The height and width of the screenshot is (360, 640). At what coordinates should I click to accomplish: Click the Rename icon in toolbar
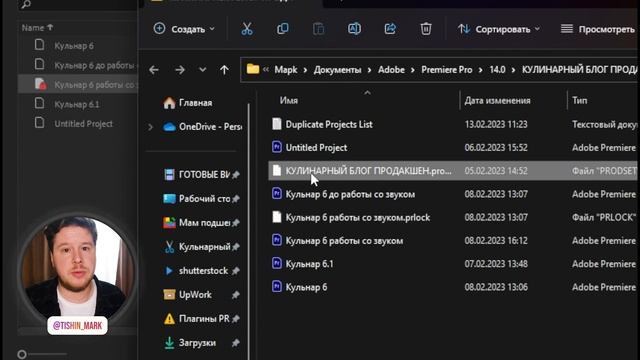[354, 29]
